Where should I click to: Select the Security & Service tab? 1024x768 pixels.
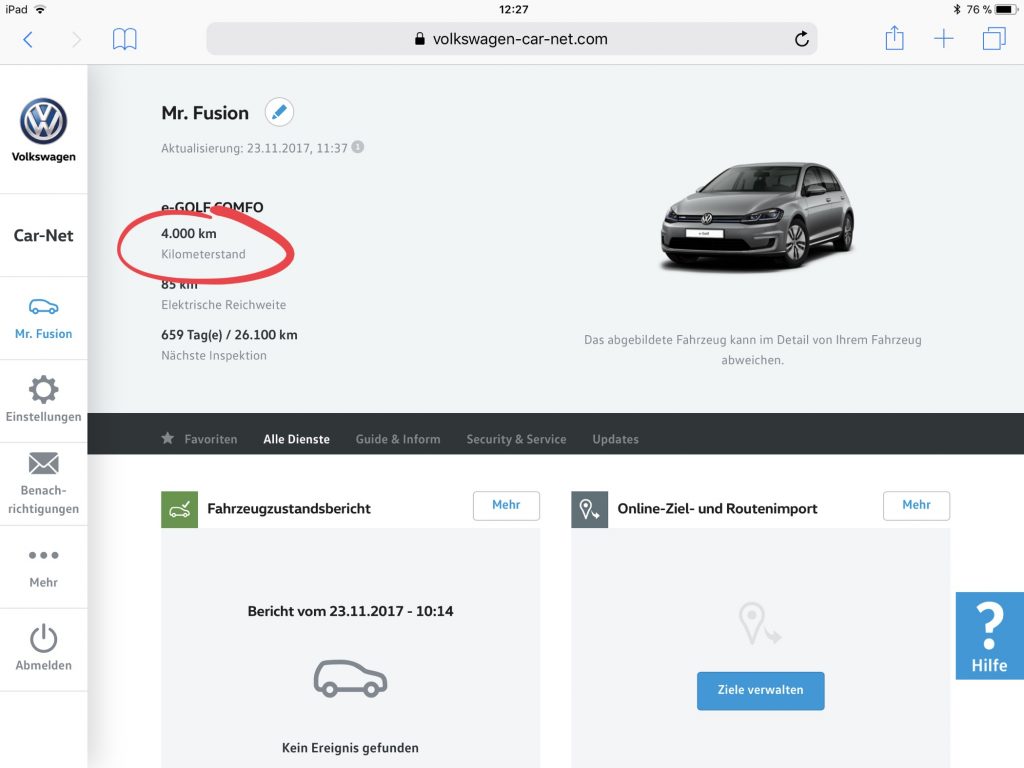point(516,439)
